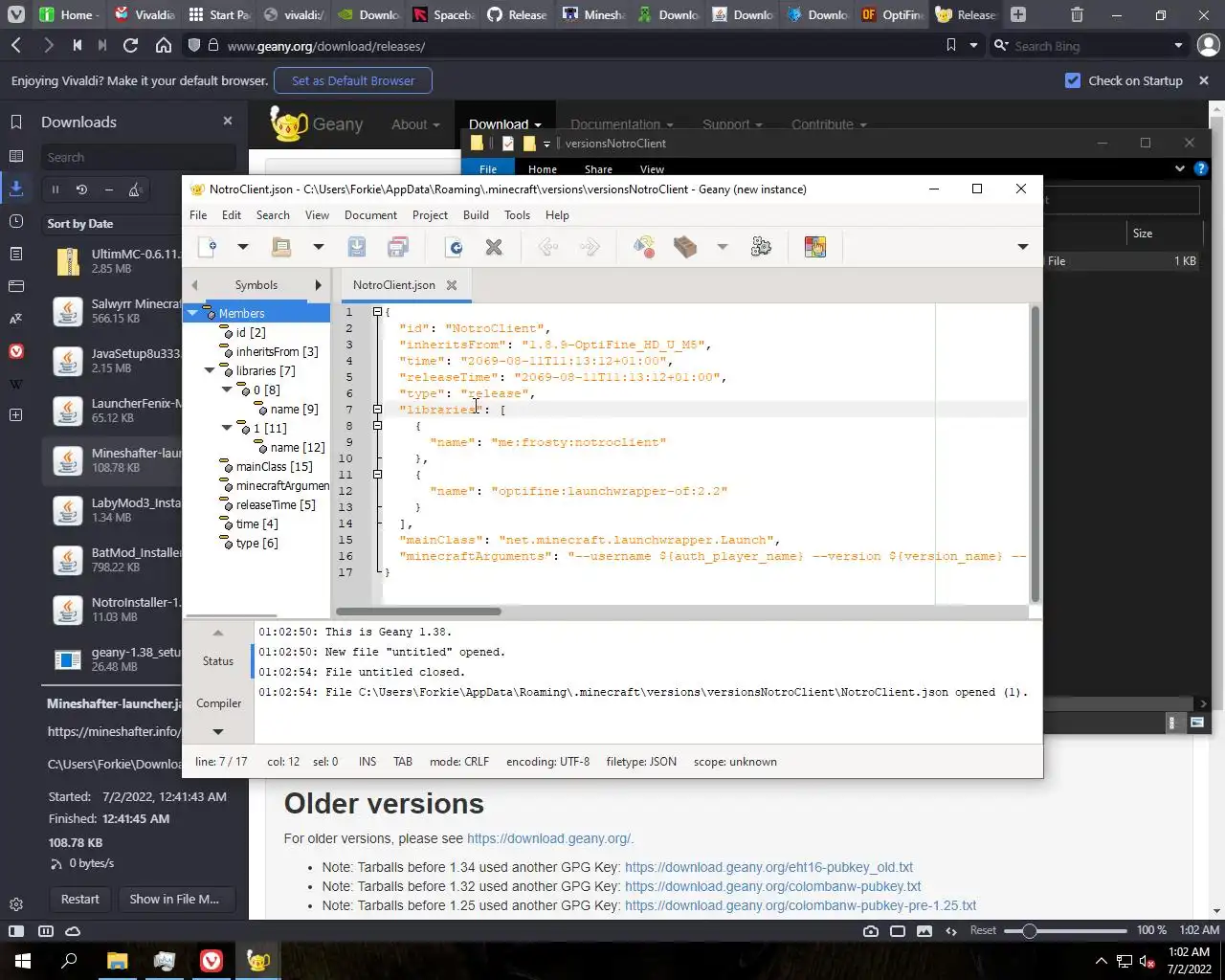Screen dimensions: 1225x980
Task: Open dropdown arrow next to New file
Action: pyautogui.click(x=243, y=247)
